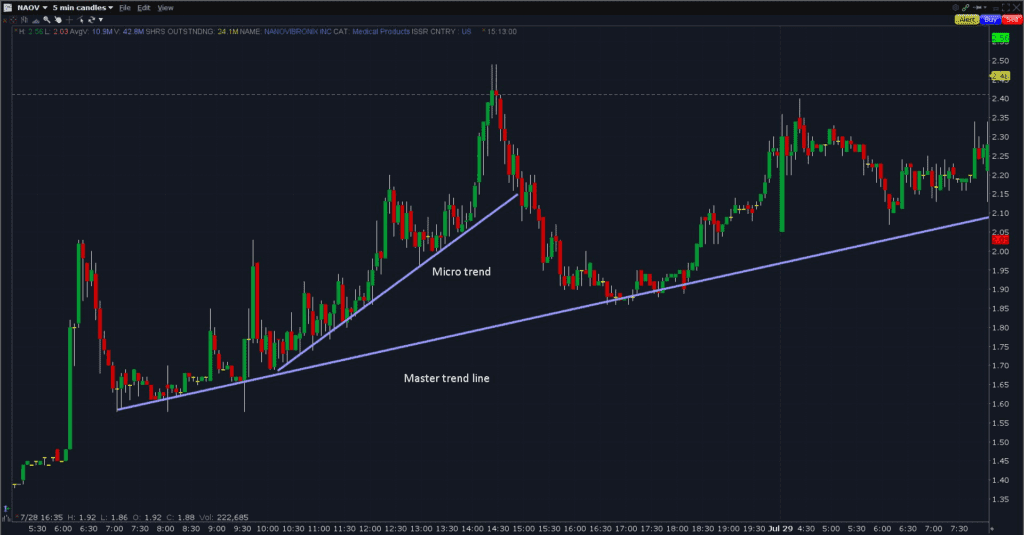The image size is (1024, 535).
Task: Select the hand pan tool
Action: point(58,20)
